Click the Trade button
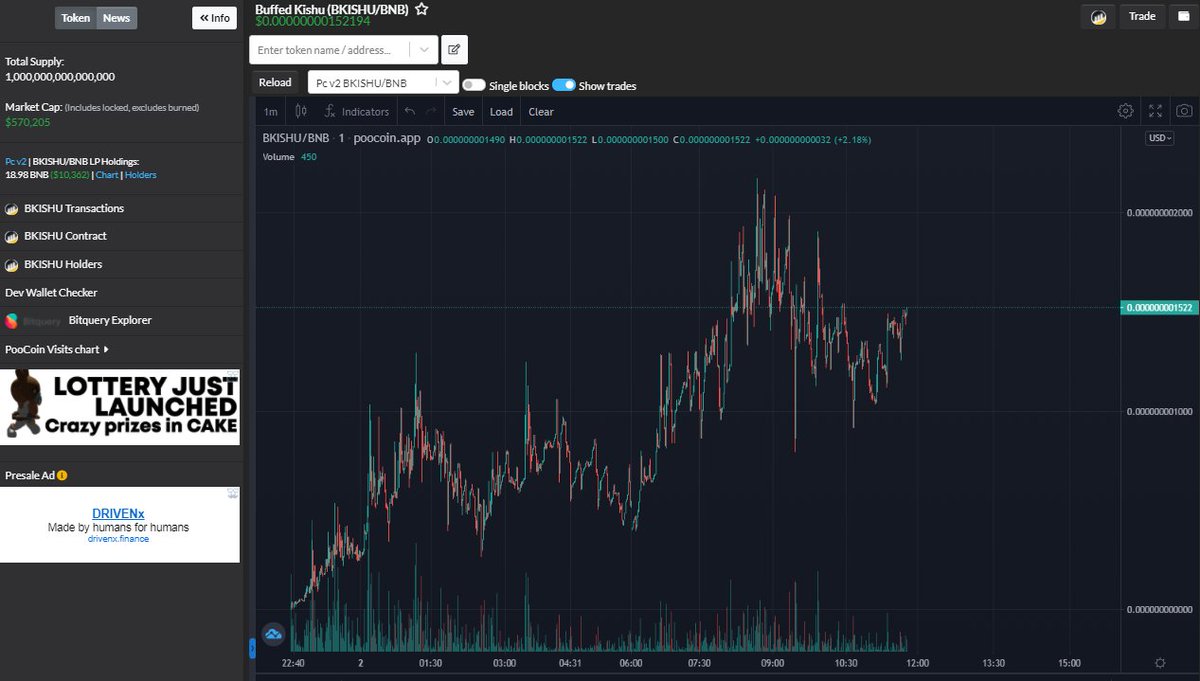 1141,16
